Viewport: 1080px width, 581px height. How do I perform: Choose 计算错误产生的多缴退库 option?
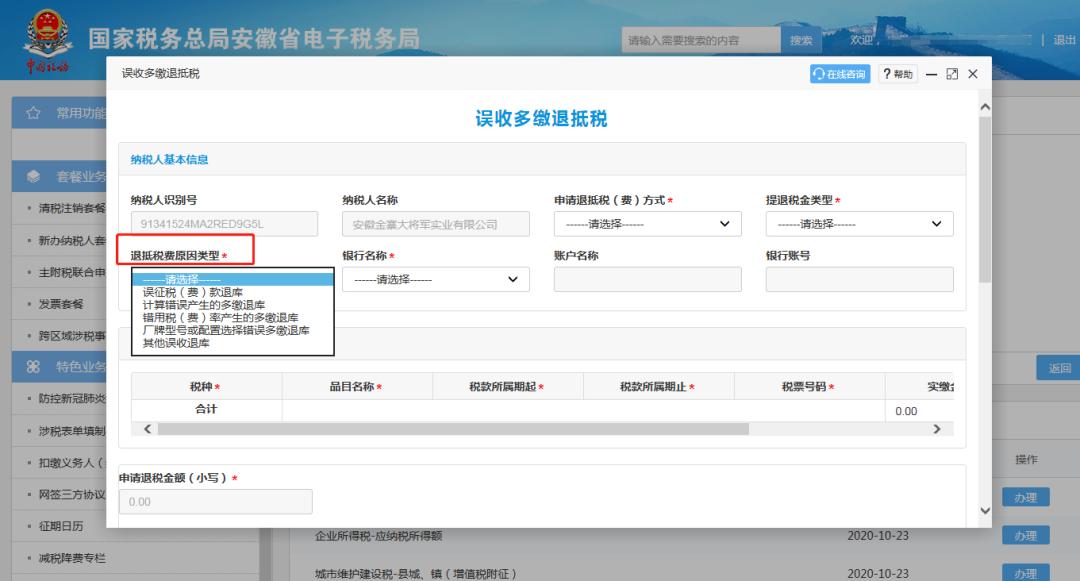204,305
